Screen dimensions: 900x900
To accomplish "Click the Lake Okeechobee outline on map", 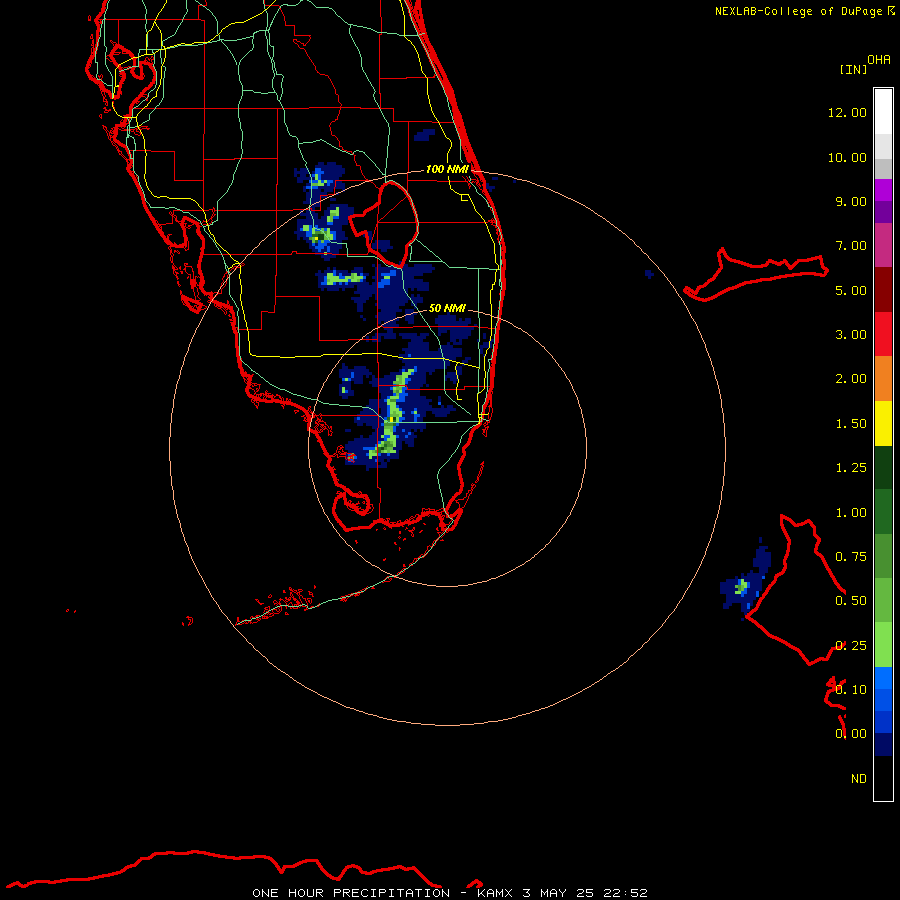I will point(384,224).
